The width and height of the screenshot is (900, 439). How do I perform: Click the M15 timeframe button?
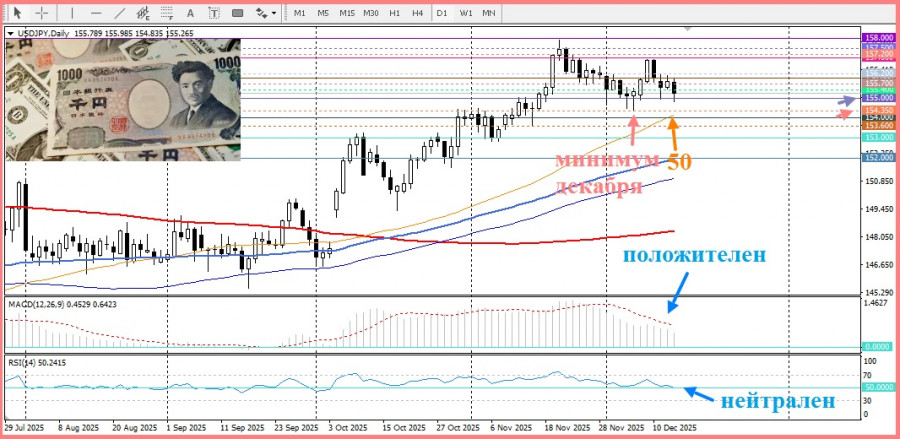(x=346, y=13)
